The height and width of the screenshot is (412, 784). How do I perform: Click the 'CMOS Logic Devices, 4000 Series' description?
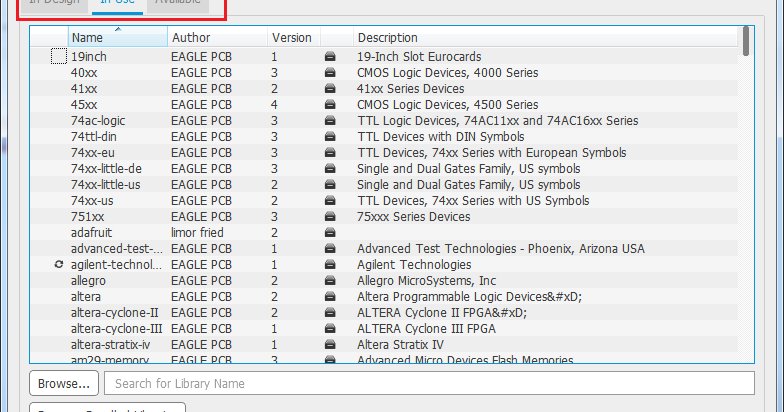click(x=448, y=72)
